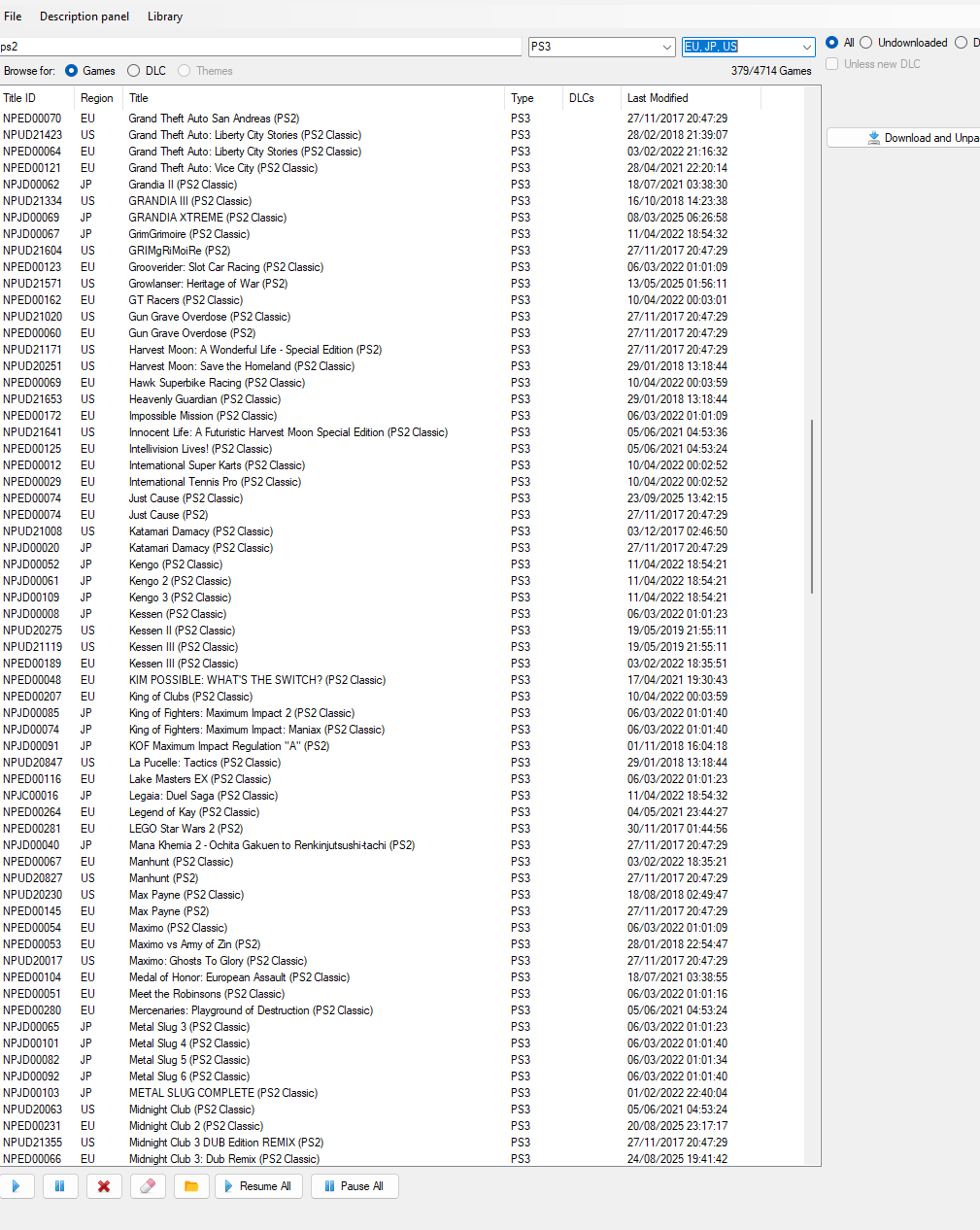The image size is (980, 1230).
Task: Open the downloads folder icon
Action: pos(191,1186)
